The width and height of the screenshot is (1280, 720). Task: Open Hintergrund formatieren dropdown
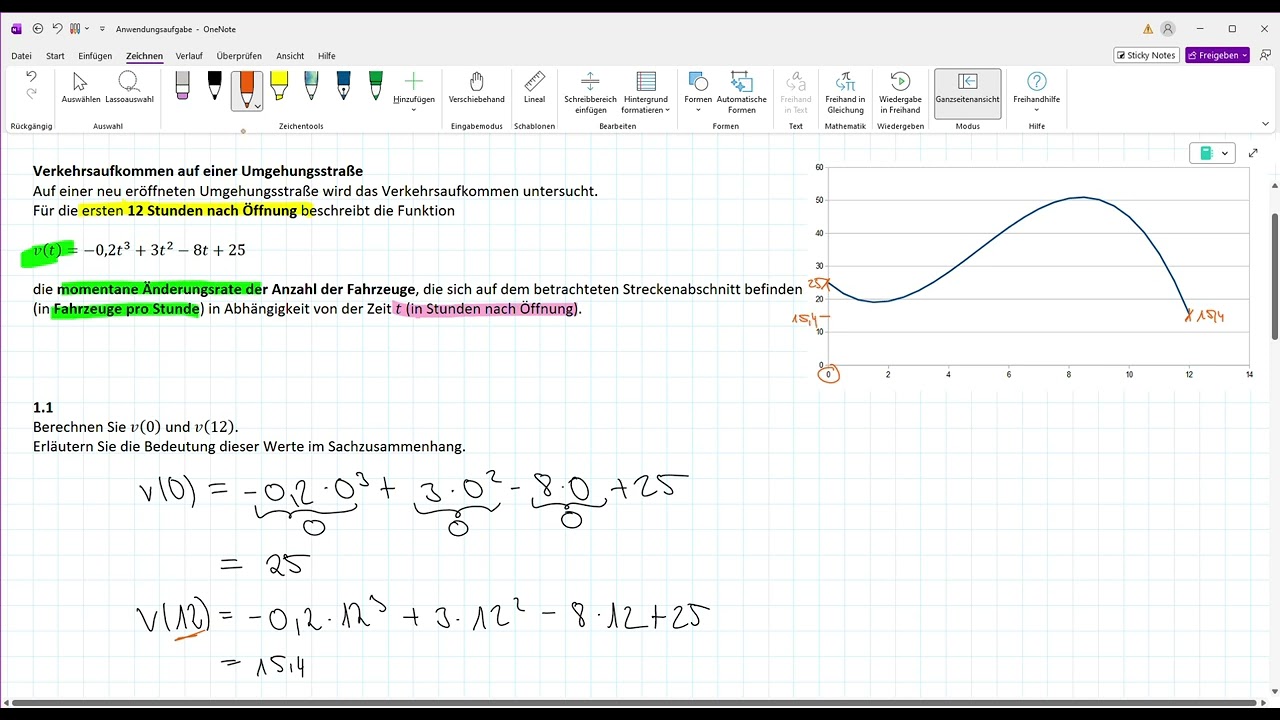pos(646,93)
